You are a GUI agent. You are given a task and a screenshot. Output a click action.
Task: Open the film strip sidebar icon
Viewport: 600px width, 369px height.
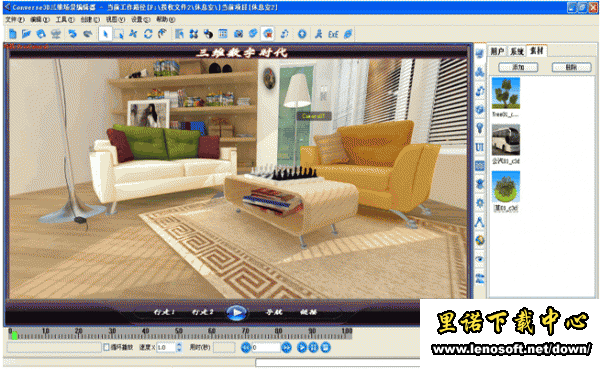480,166
